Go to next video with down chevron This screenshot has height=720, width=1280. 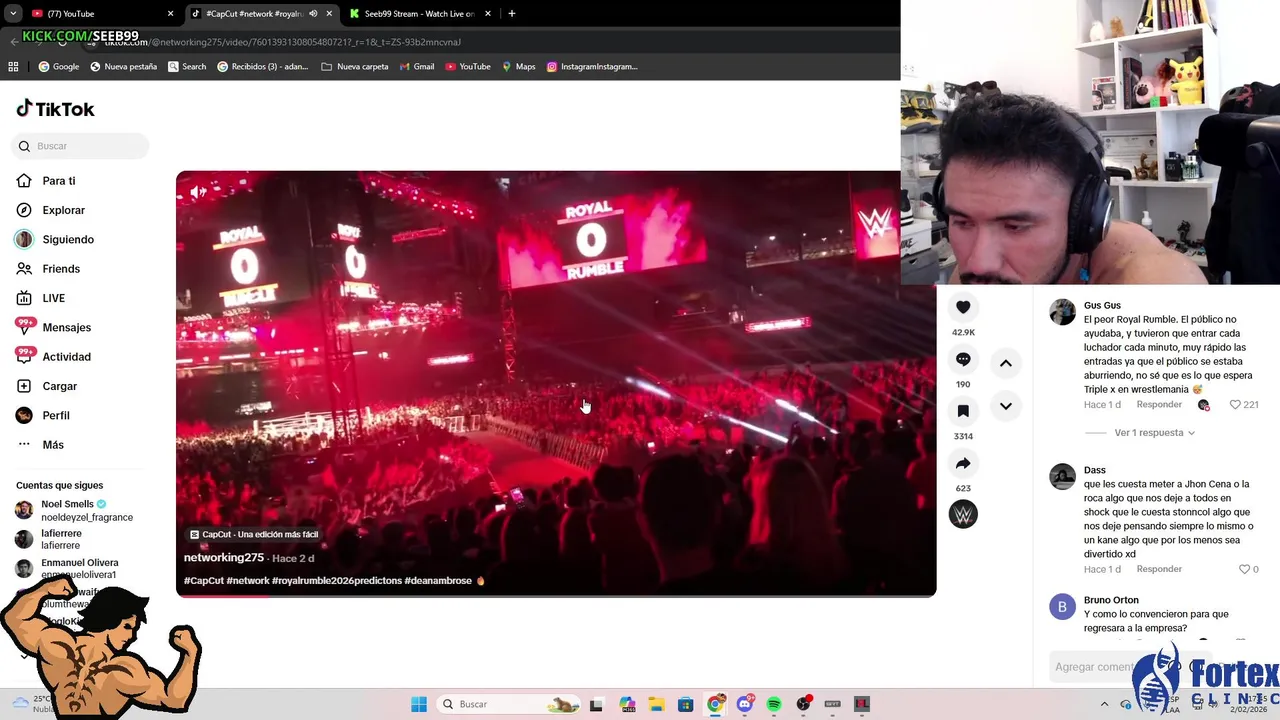click(1006, 406)
